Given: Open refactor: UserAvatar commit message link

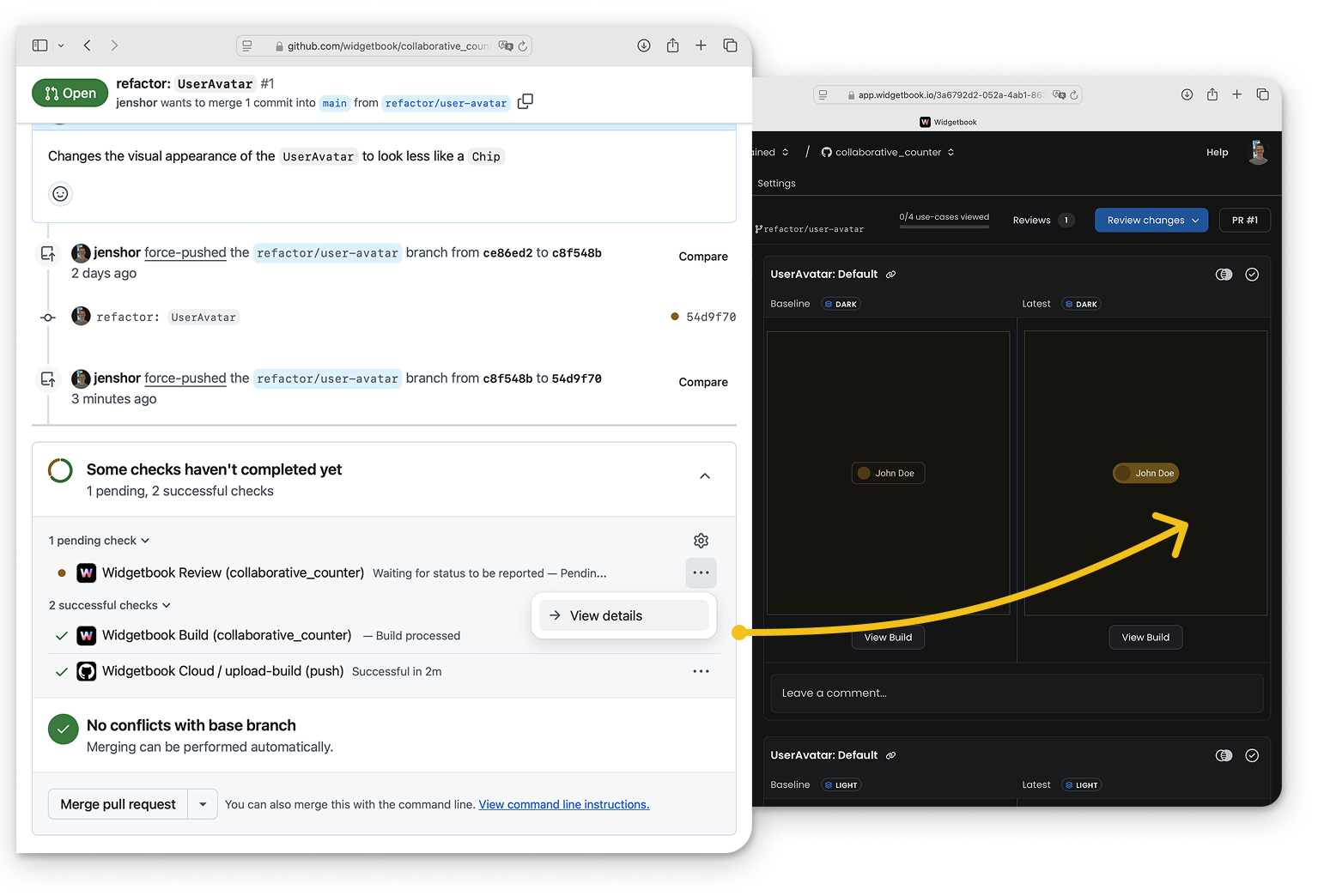Looking at the screenshot, I should [x=167, y=318].
